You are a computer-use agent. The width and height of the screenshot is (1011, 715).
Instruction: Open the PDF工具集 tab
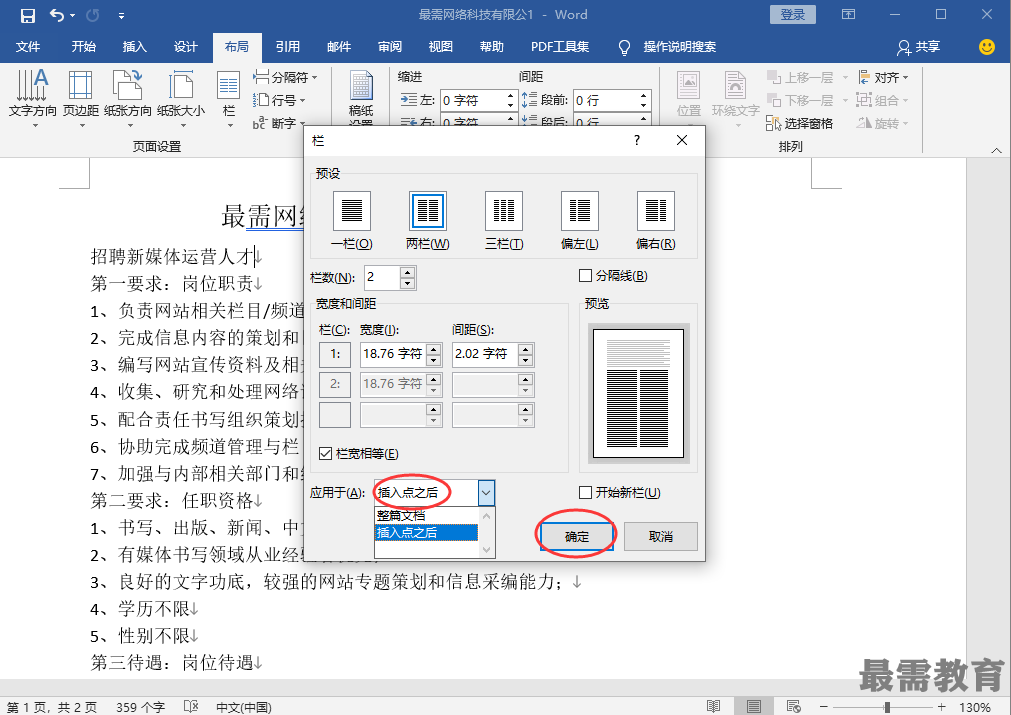pyautogui.click(x=560, y=46)
